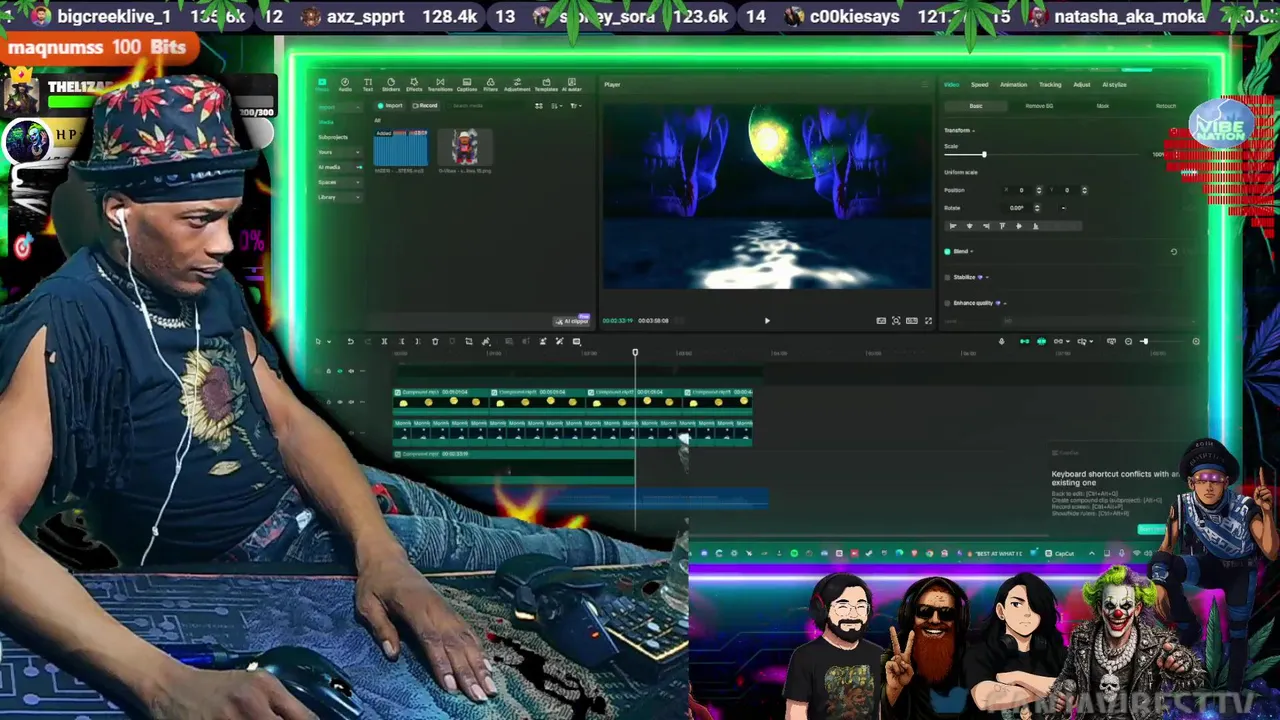Click the Delete trash icon

coord(435,341)
